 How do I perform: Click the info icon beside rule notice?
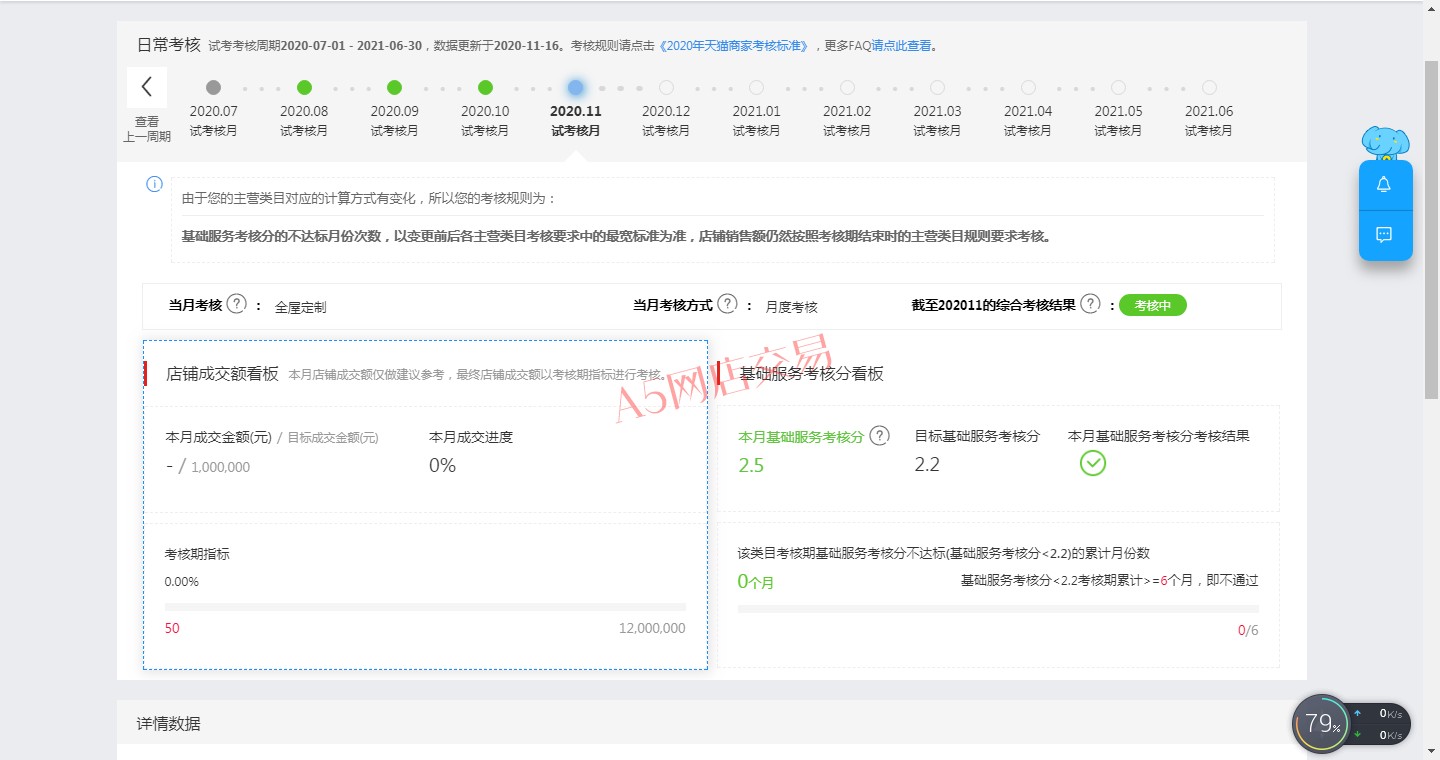click(x=154, y=184)
